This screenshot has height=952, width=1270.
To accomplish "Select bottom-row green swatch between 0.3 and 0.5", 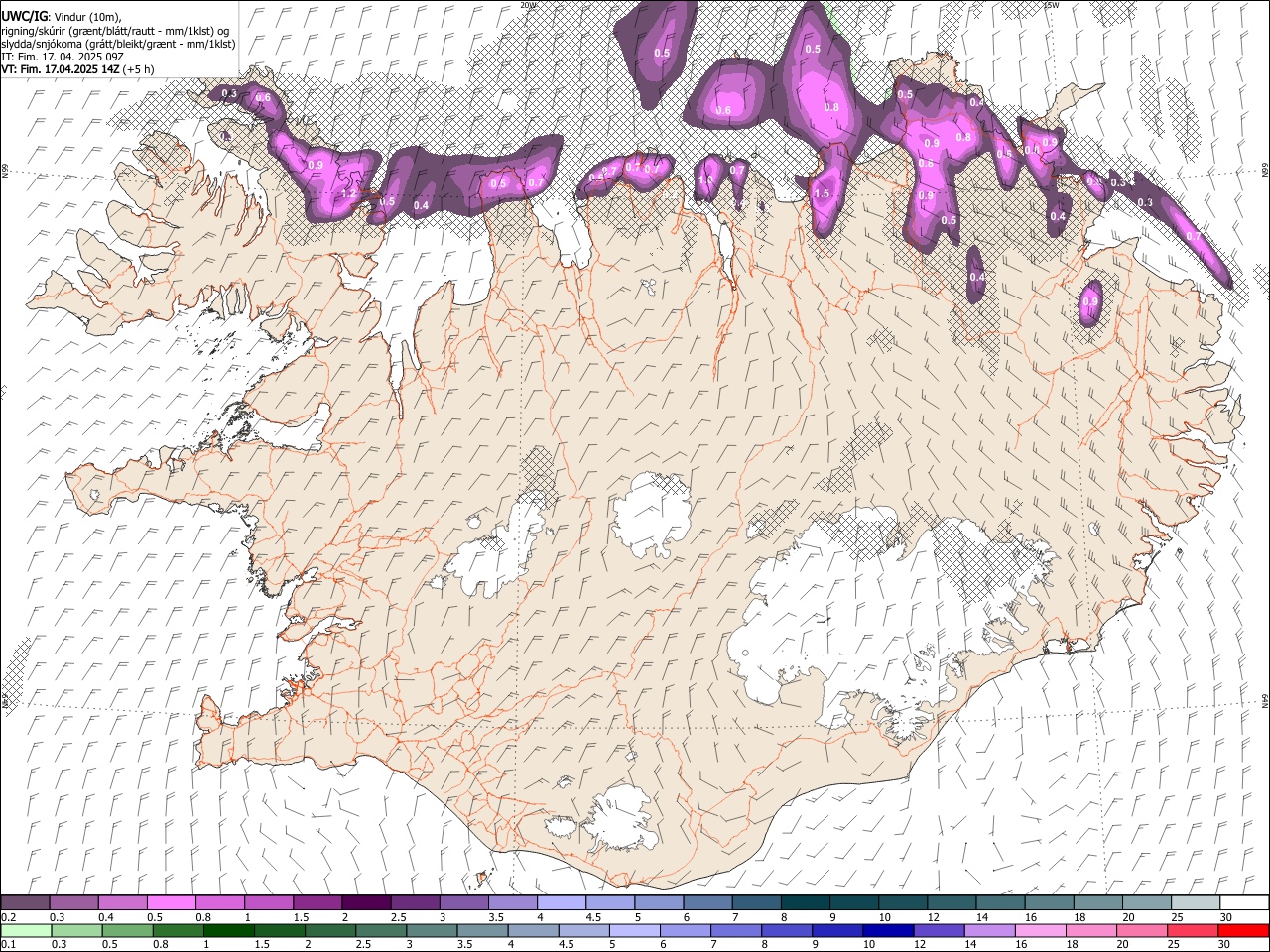I will (77, 930).
